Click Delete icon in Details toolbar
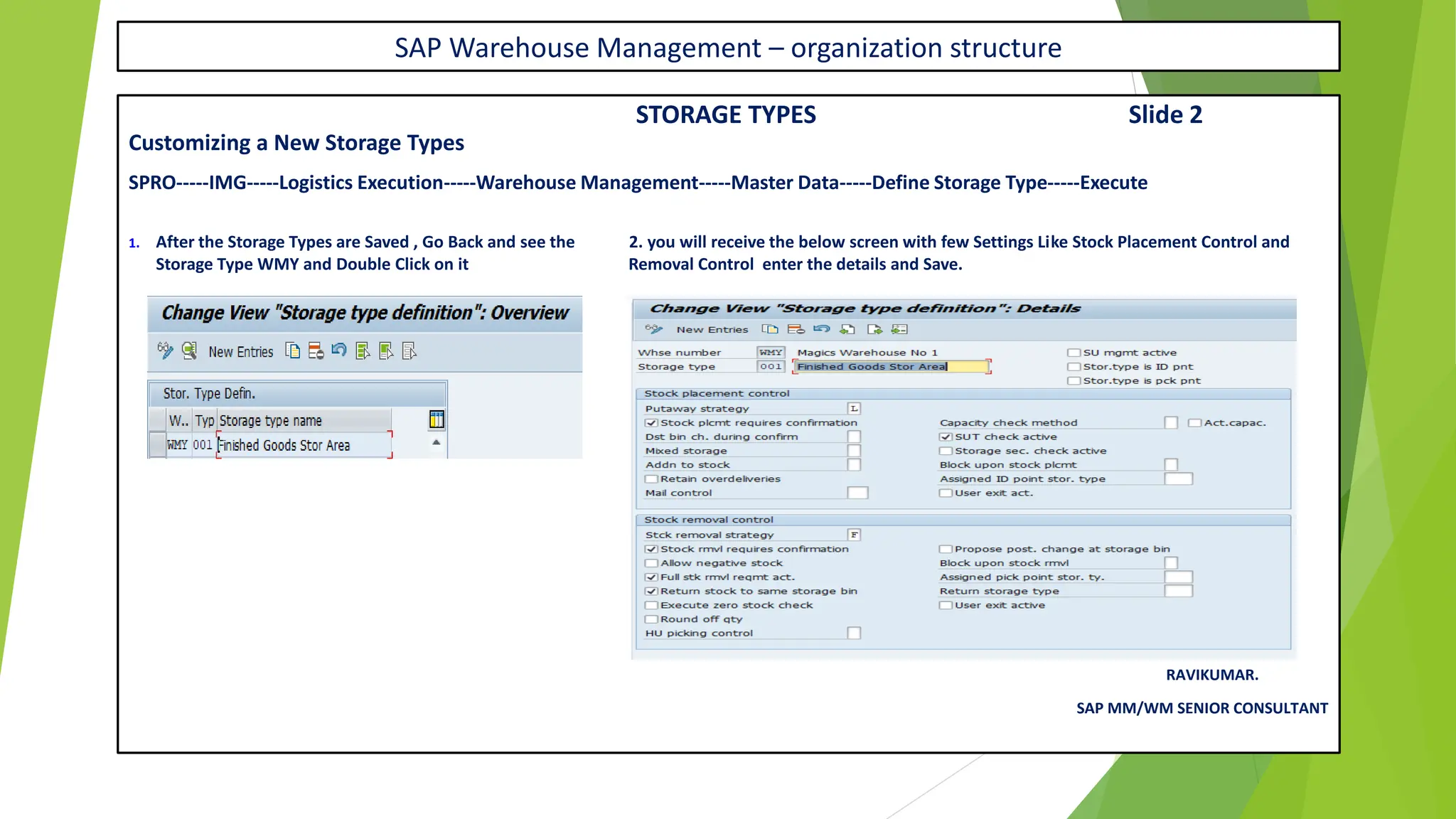Image resolution: width=1456 pixels, height=819 pixels. coord(796,329)
